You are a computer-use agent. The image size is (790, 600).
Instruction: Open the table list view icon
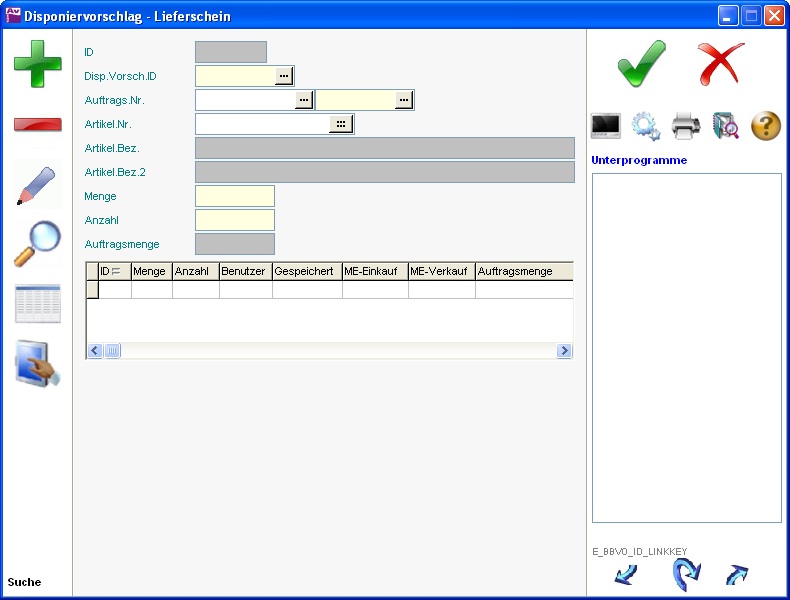pos(37,304)
